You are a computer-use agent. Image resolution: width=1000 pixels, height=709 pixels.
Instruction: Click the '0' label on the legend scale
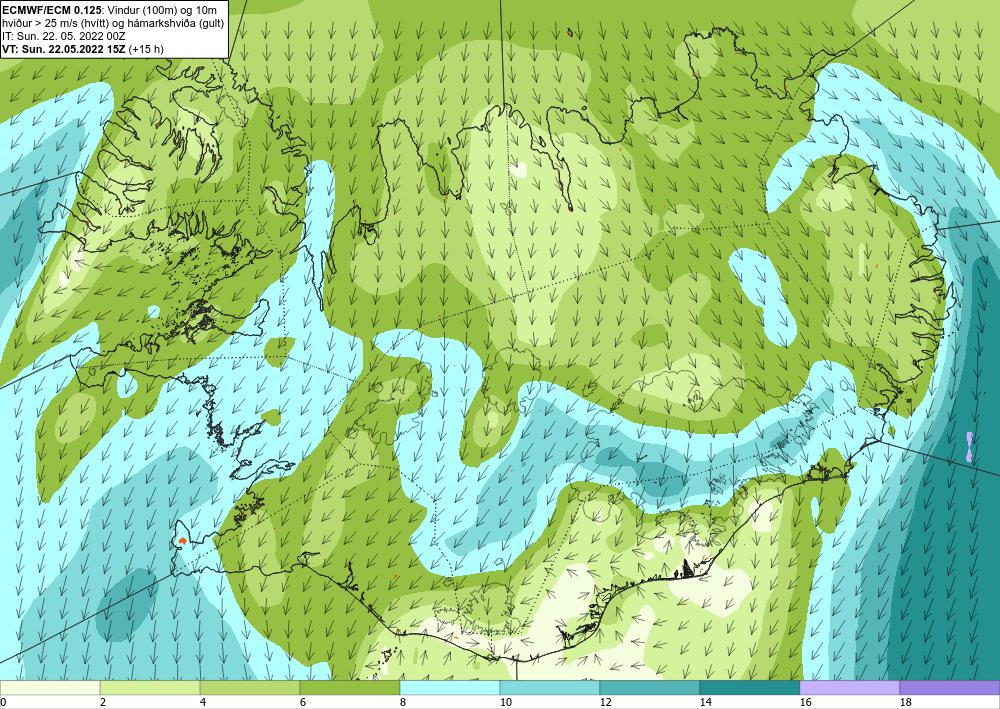coord(3,703)
